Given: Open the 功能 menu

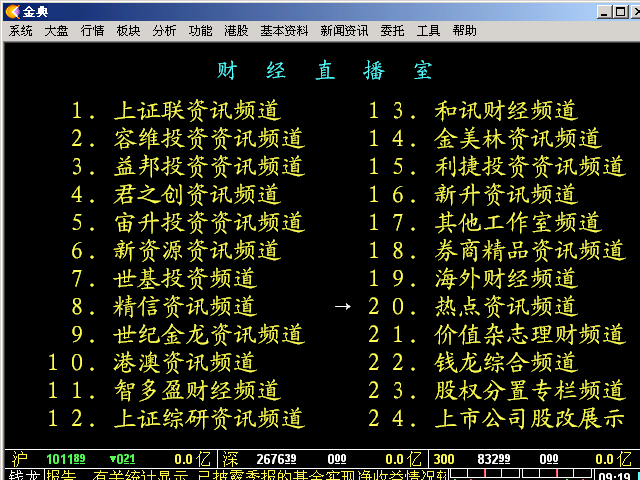Looking at the screenshot, I should click(x=200, y=31).
